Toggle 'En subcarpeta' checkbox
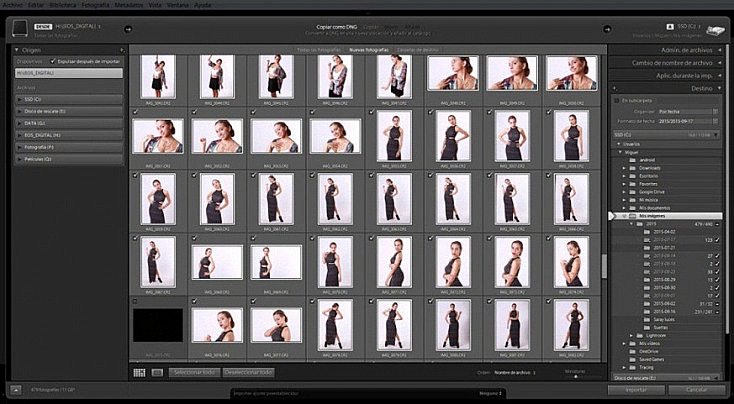This screenshot has width=734, height=404. (617, 100)
